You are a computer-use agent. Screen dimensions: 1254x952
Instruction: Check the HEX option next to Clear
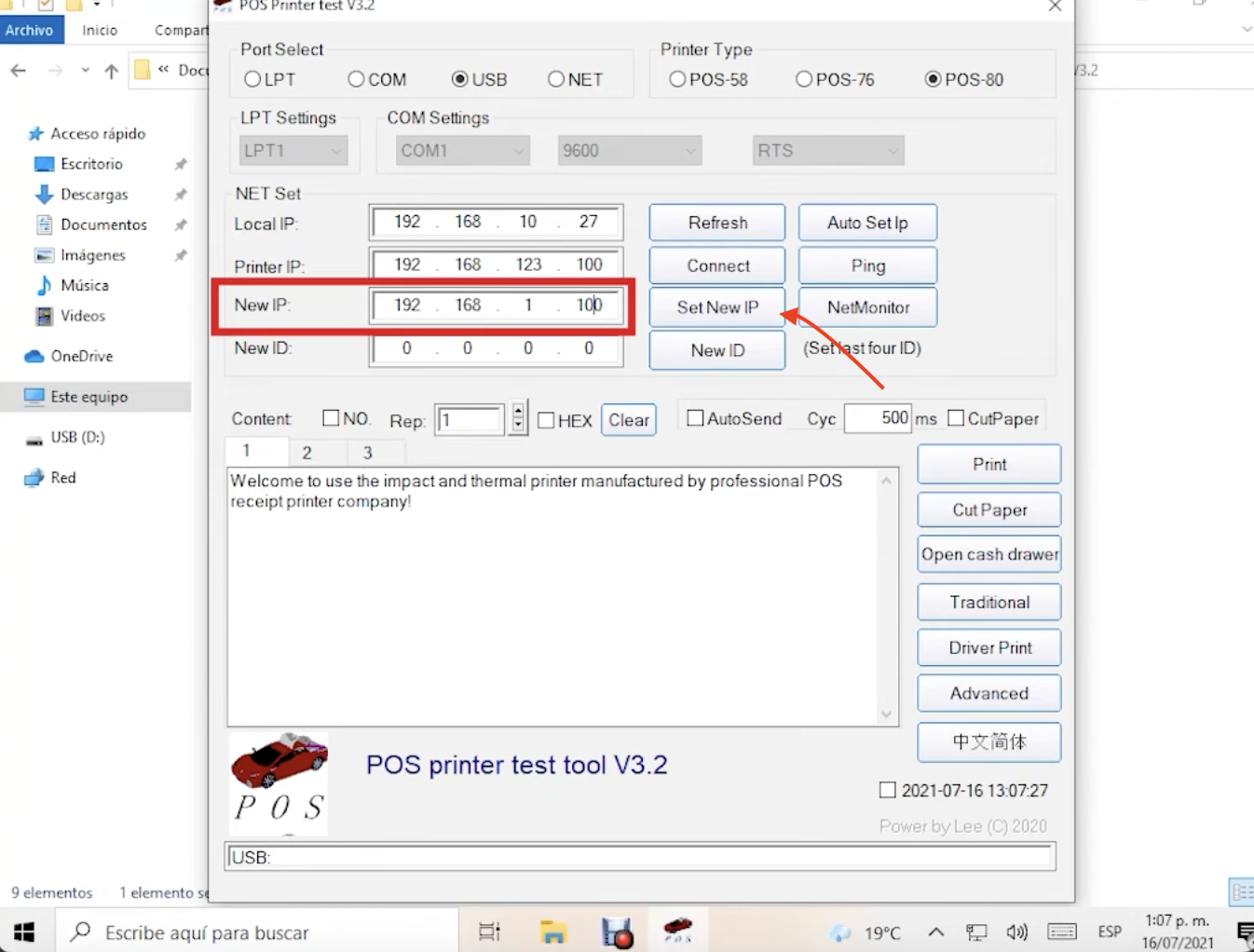pos(547,420)
